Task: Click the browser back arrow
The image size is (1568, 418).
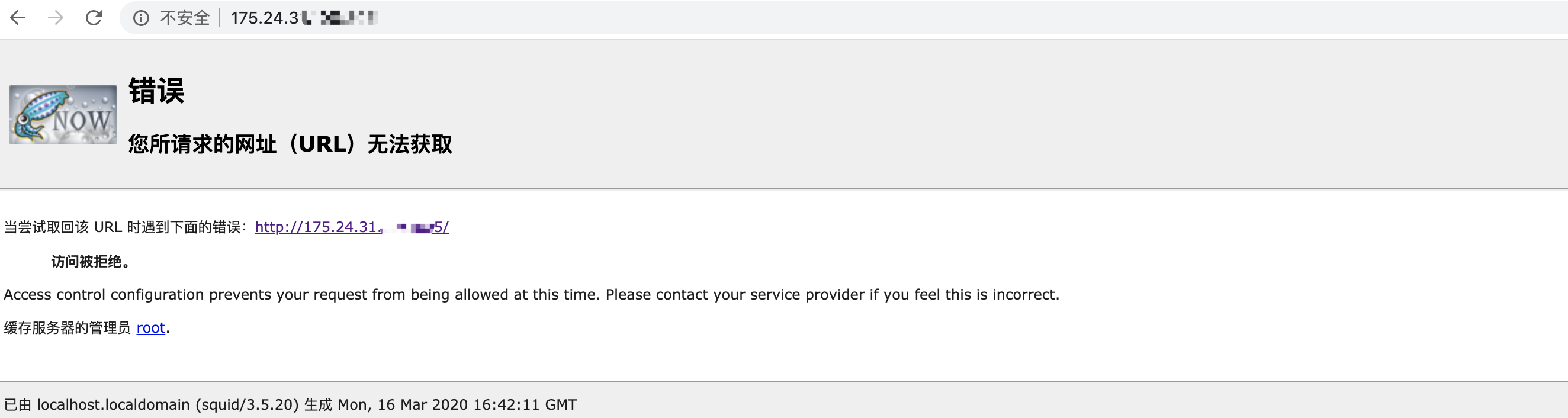Action: (x=18, y=18)
